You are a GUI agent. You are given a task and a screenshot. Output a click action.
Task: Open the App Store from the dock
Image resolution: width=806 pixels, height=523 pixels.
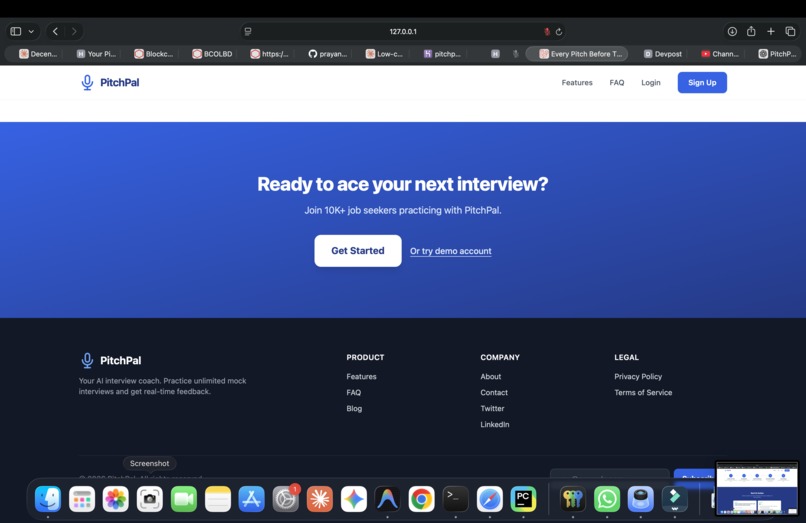coord(251,499)
